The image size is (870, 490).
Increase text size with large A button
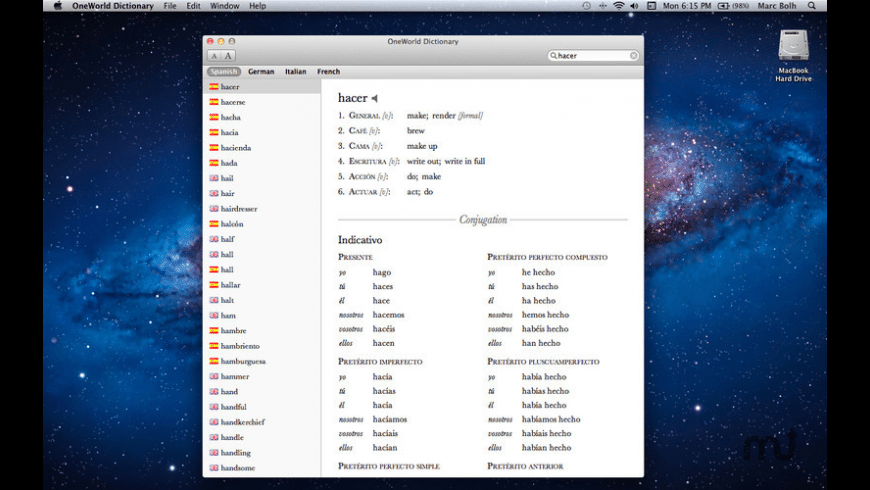coord(228,56)
